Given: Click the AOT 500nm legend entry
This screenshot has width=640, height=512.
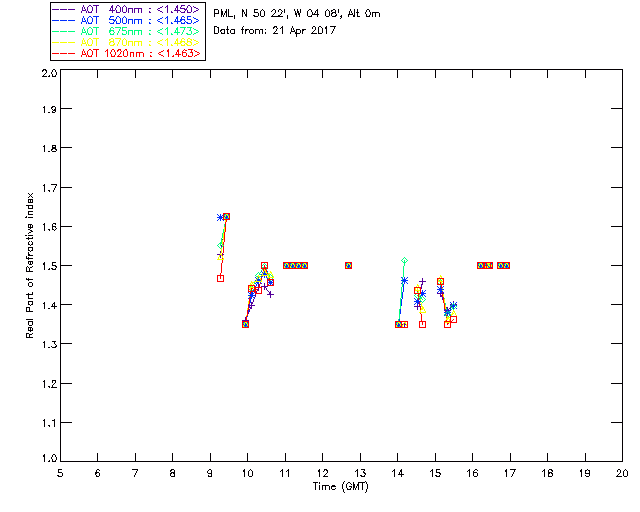Looking at the screenshot, I should point(126,20).
